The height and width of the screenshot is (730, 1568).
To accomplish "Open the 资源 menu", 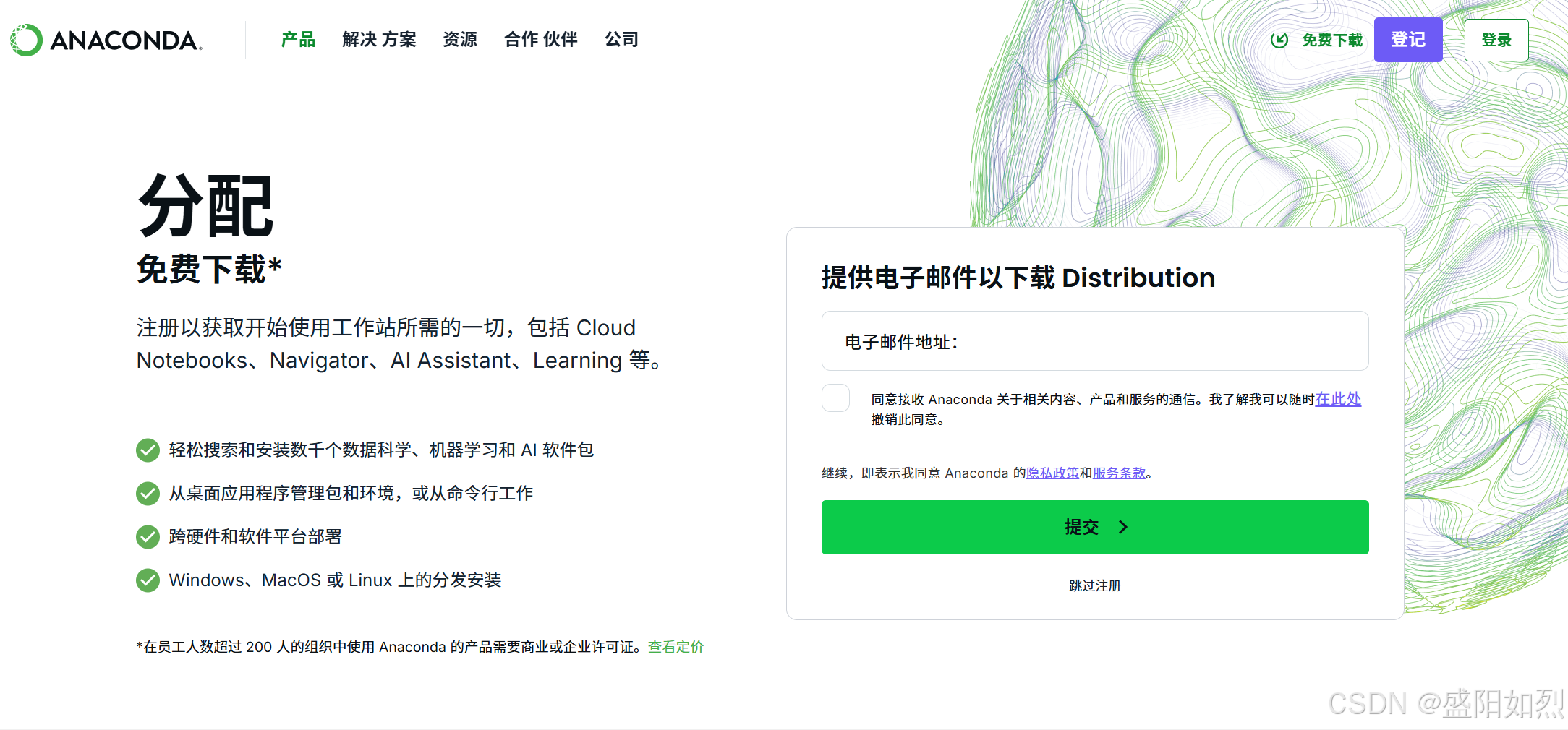I will [x=460, y=40].
